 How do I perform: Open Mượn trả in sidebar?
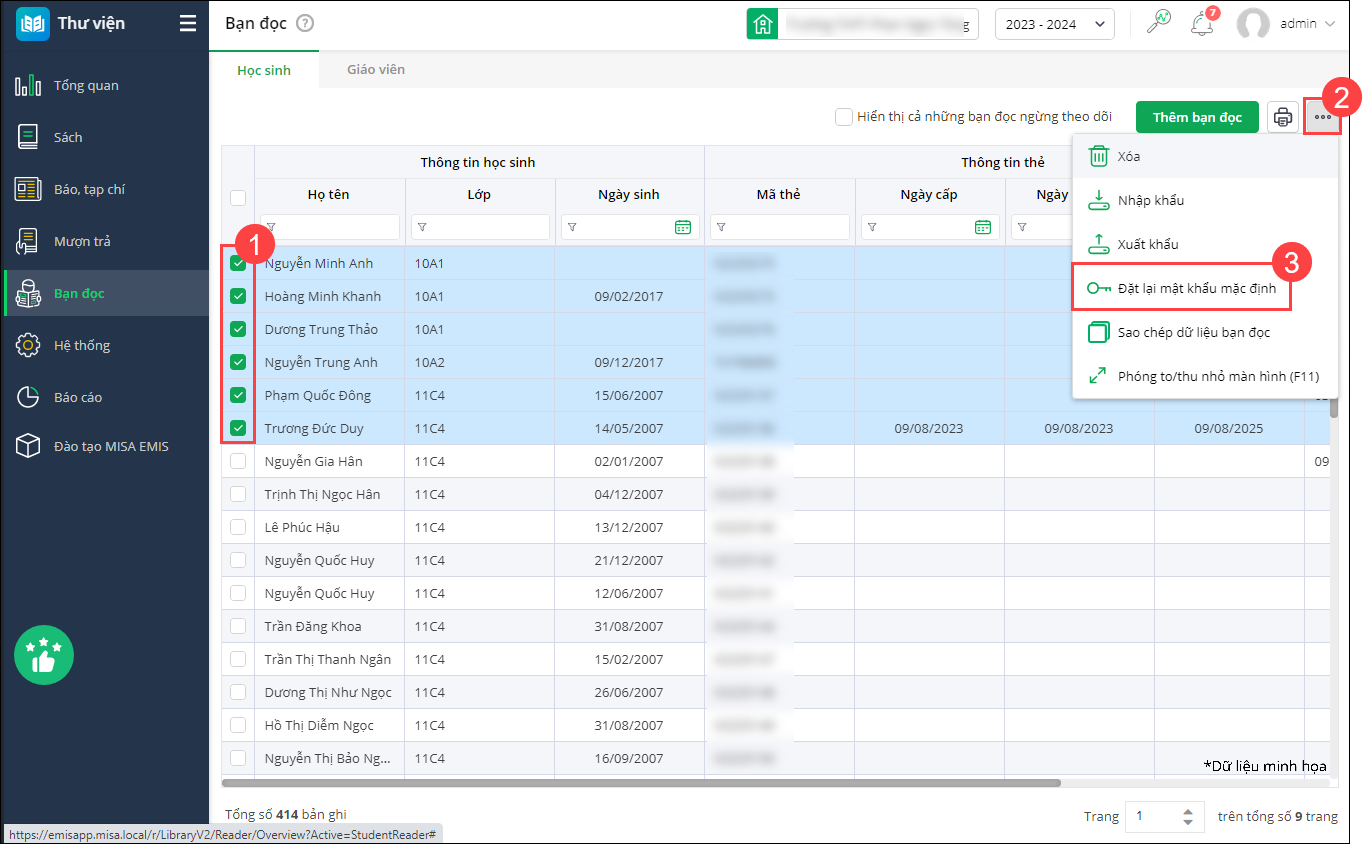point(82,241)
